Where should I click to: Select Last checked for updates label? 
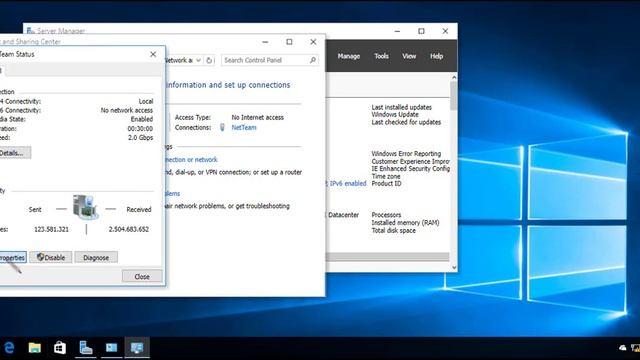coord(406,122)
